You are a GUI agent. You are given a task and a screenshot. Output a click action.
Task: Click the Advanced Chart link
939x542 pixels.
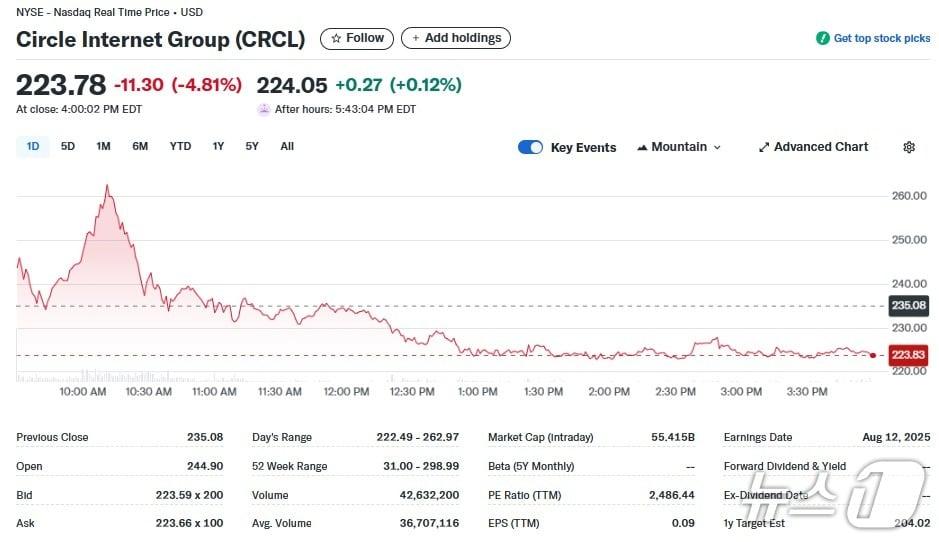[x=820, y=147]
